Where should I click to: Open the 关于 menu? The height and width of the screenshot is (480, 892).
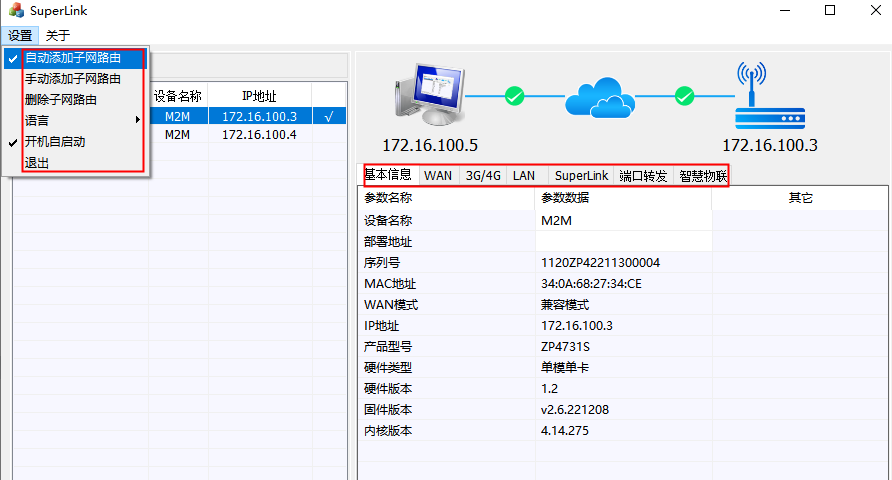[57, 35]
